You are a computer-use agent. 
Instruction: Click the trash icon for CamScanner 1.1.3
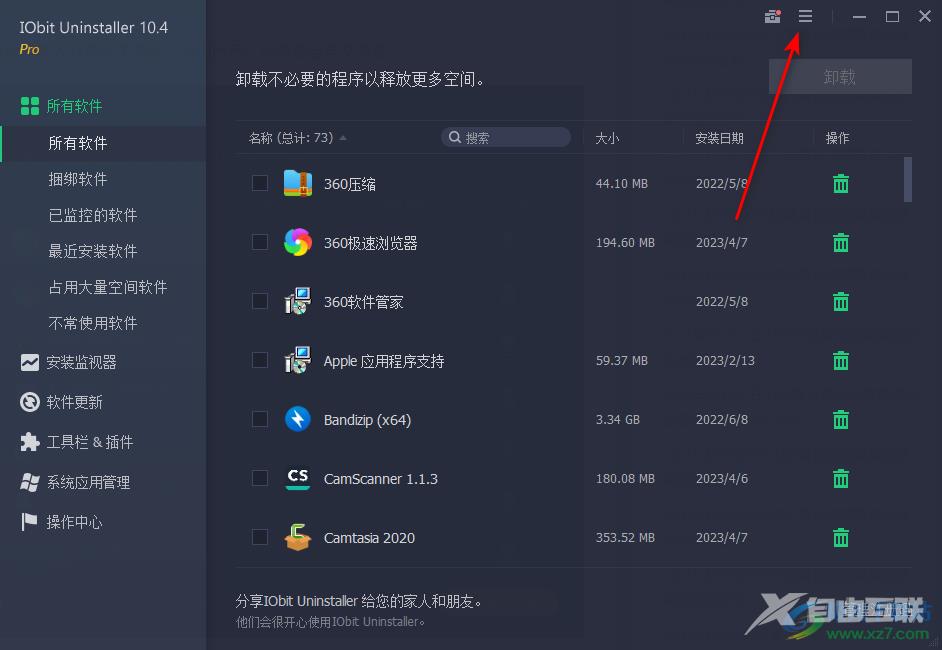tap(840, 478)
